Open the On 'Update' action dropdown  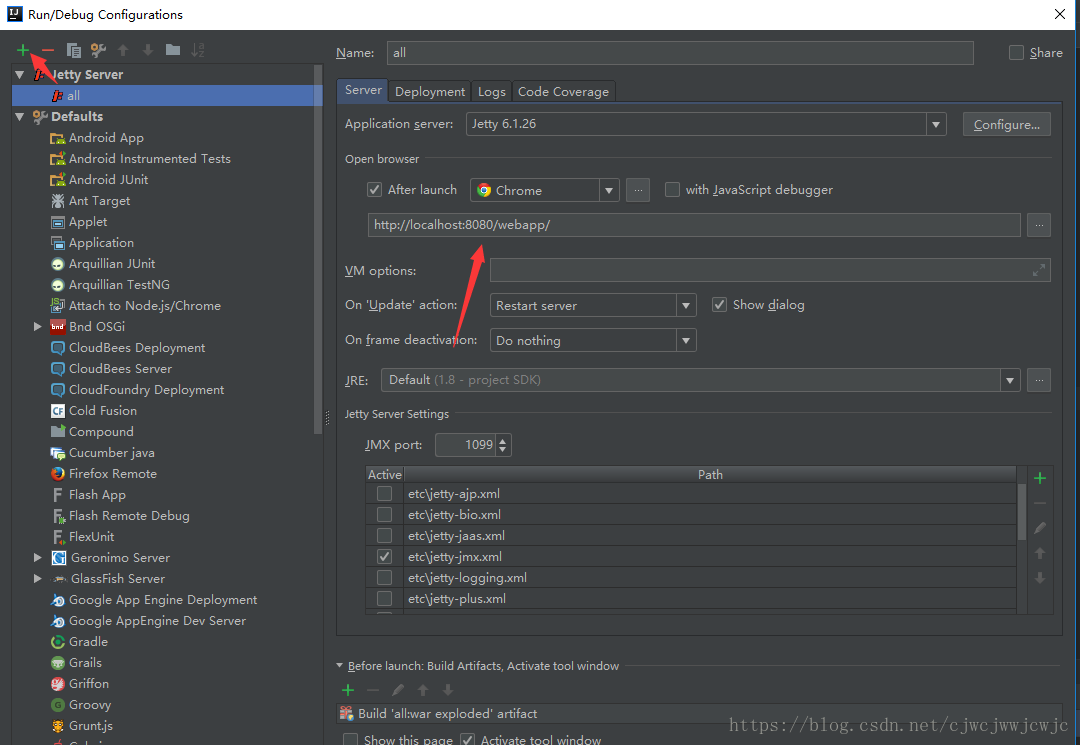685,305
